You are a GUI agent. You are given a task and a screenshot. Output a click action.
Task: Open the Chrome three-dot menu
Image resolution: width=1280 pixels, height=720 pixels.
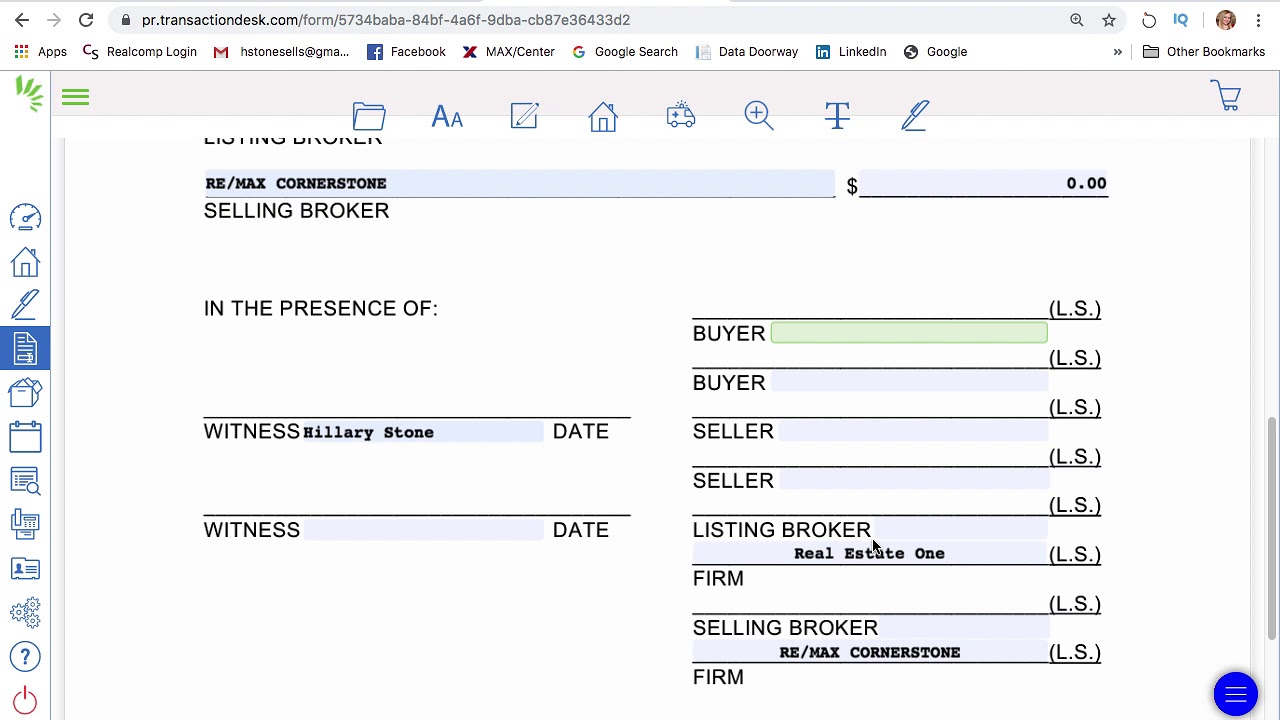coord(1258,20)
